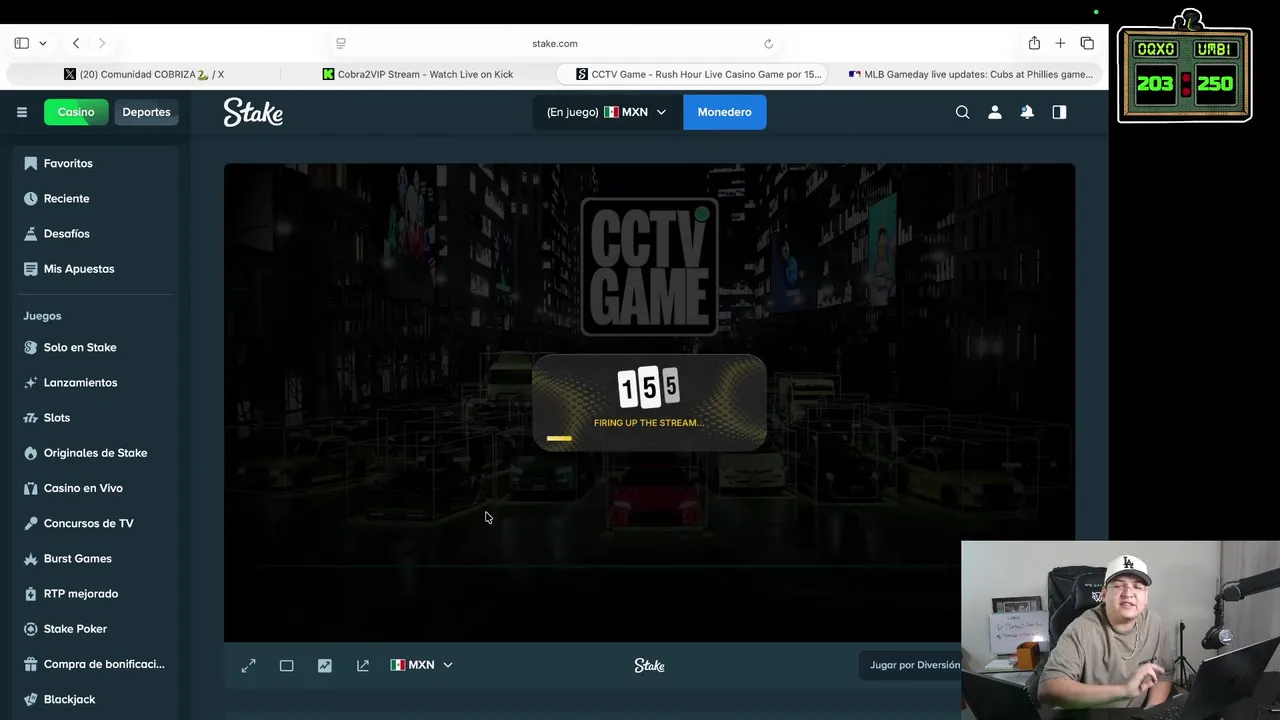Click the Originales de Stake flame icon
Screen dimensions: 1280x720
(30, 452)
